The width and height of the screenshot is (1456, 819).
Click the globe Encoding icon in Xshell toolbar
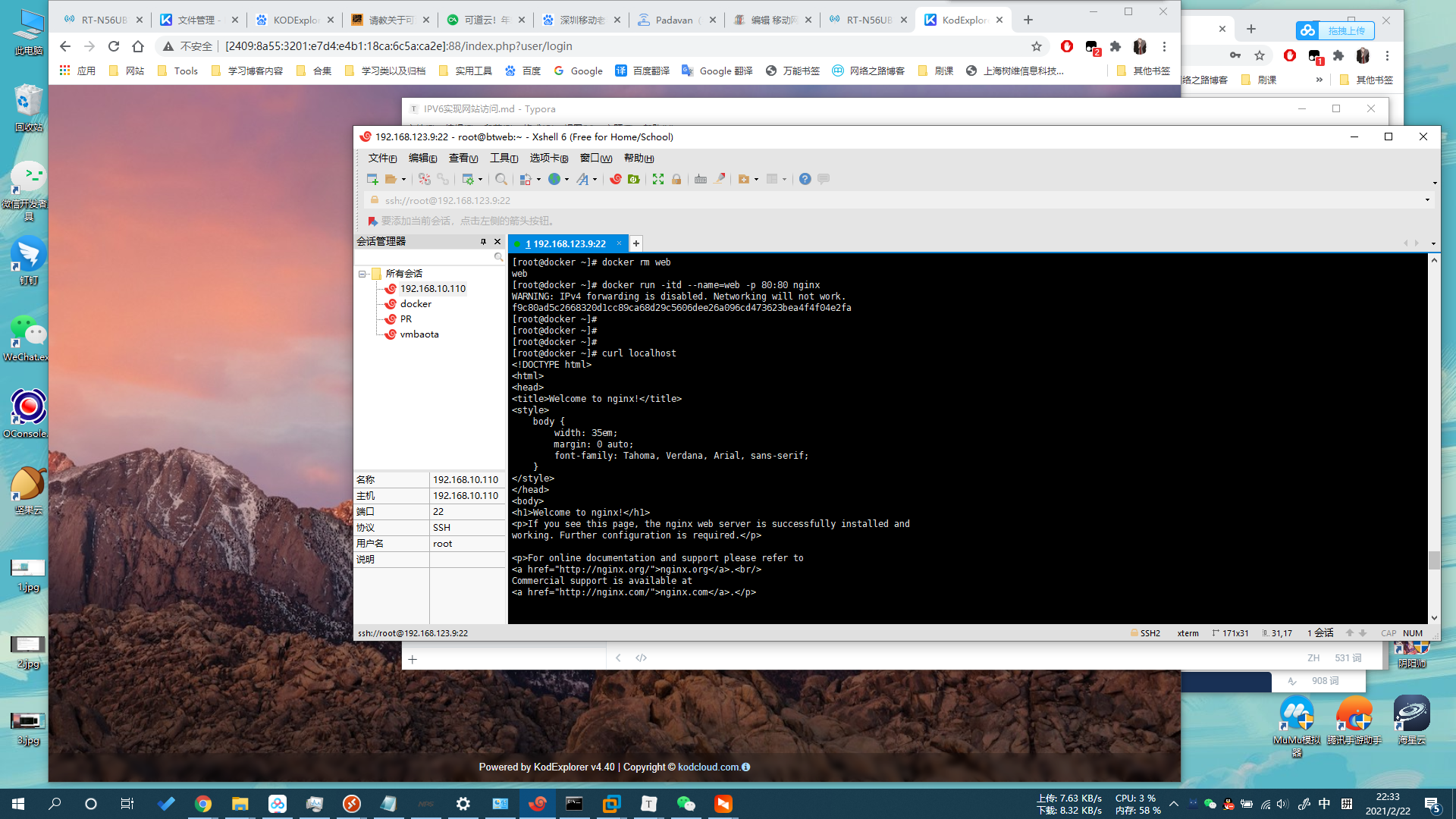[554, 179]
